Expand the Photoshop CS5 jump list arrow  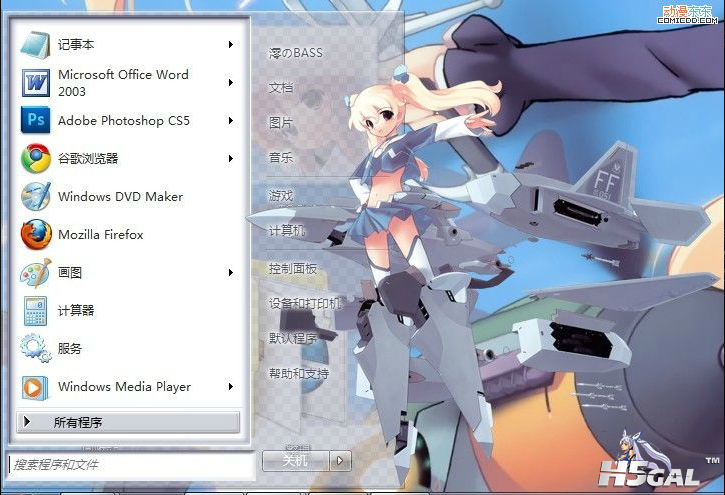click(x=230, y=121)
